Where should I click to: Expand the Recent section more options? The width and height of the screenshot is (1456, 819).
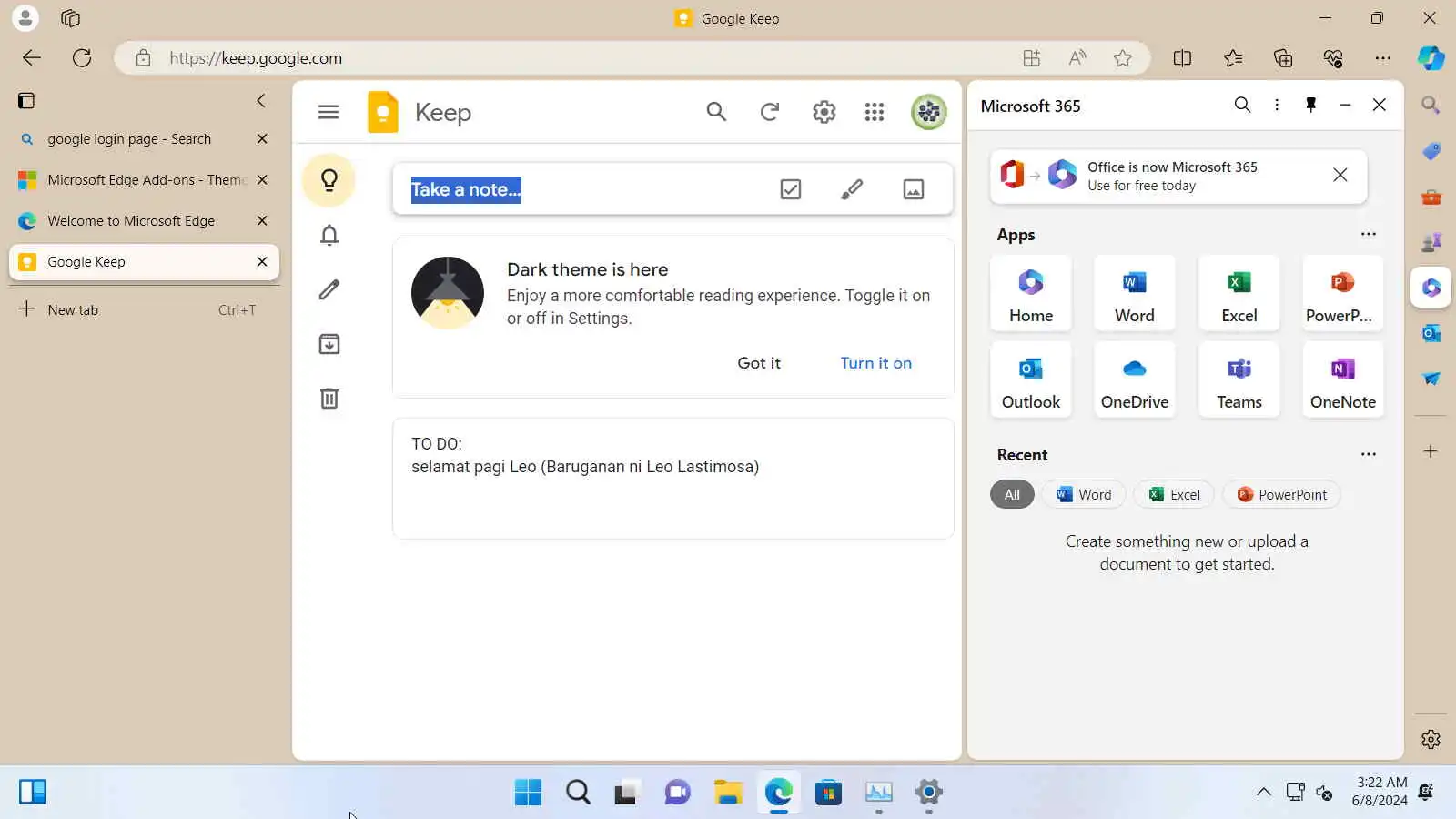1369,454
